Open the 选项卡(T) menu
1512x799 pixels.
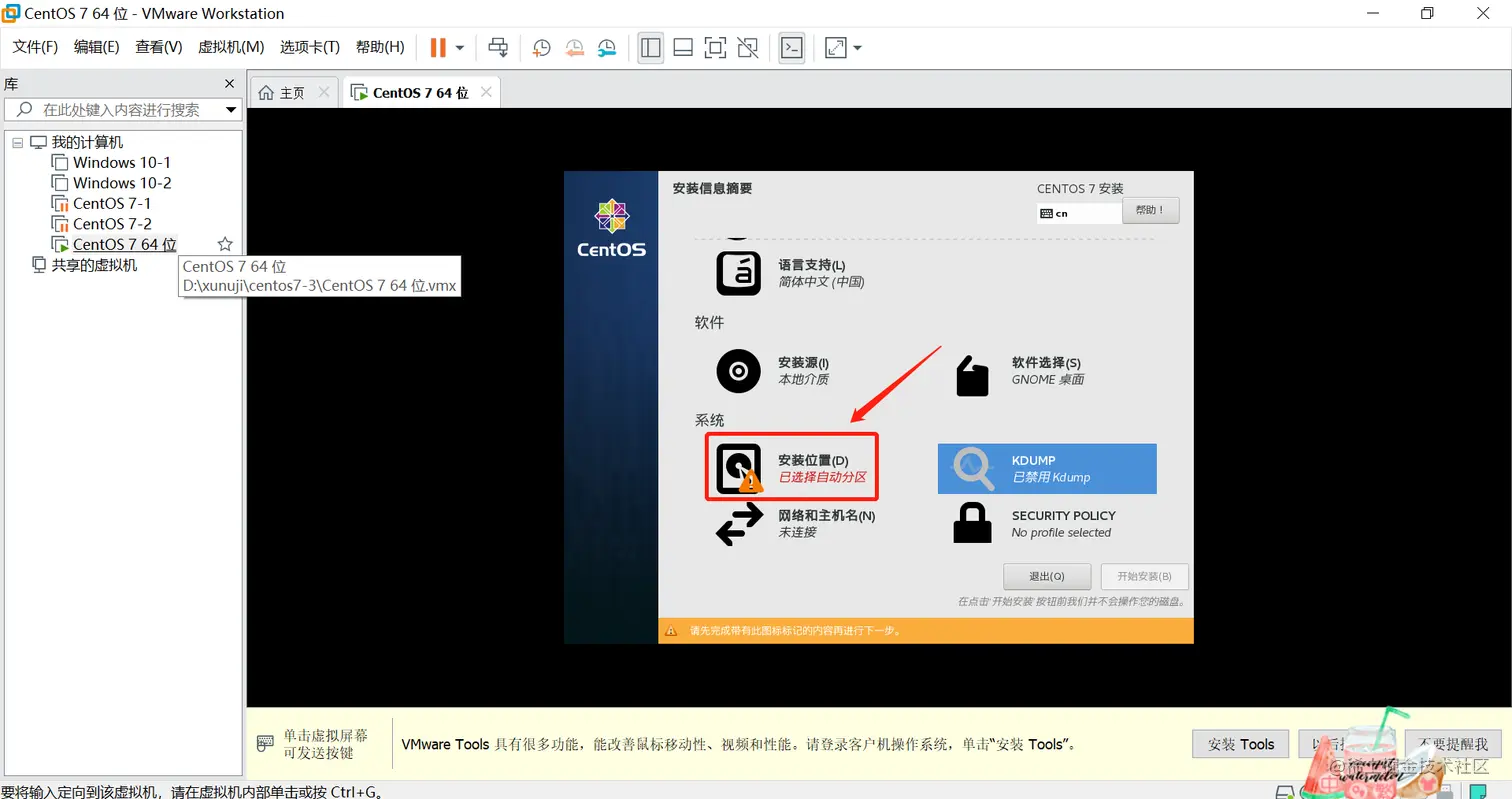[310, 47]
